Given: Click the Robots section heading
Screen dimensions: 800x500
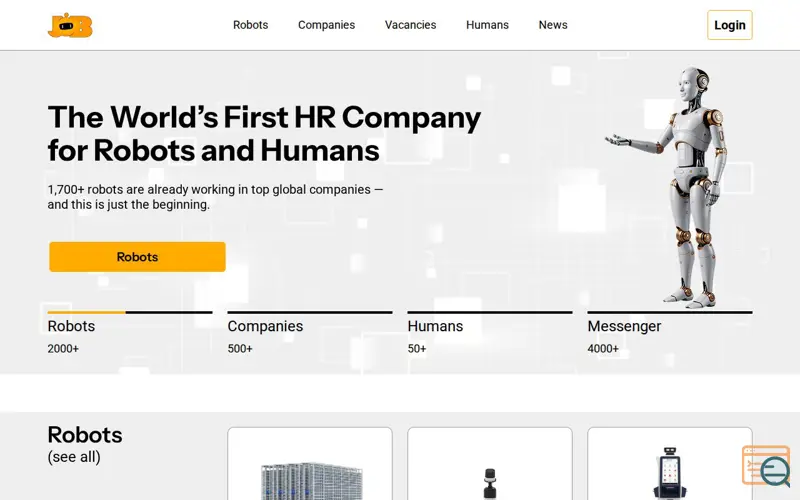Looking at the screenshot, I should coord(85,435).
